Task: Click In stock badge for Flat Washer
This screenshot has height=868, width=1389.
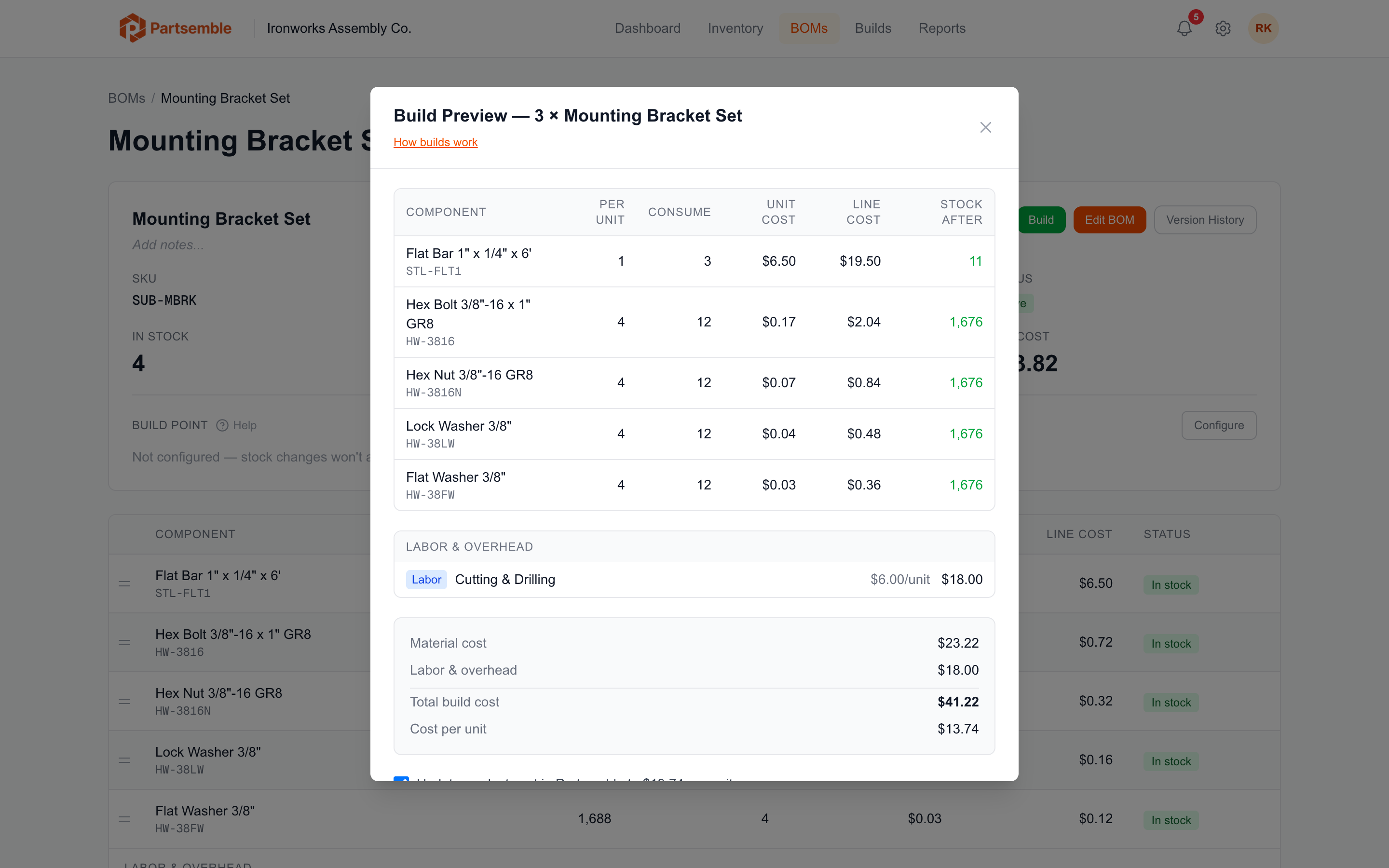Action: (1171, 820)
